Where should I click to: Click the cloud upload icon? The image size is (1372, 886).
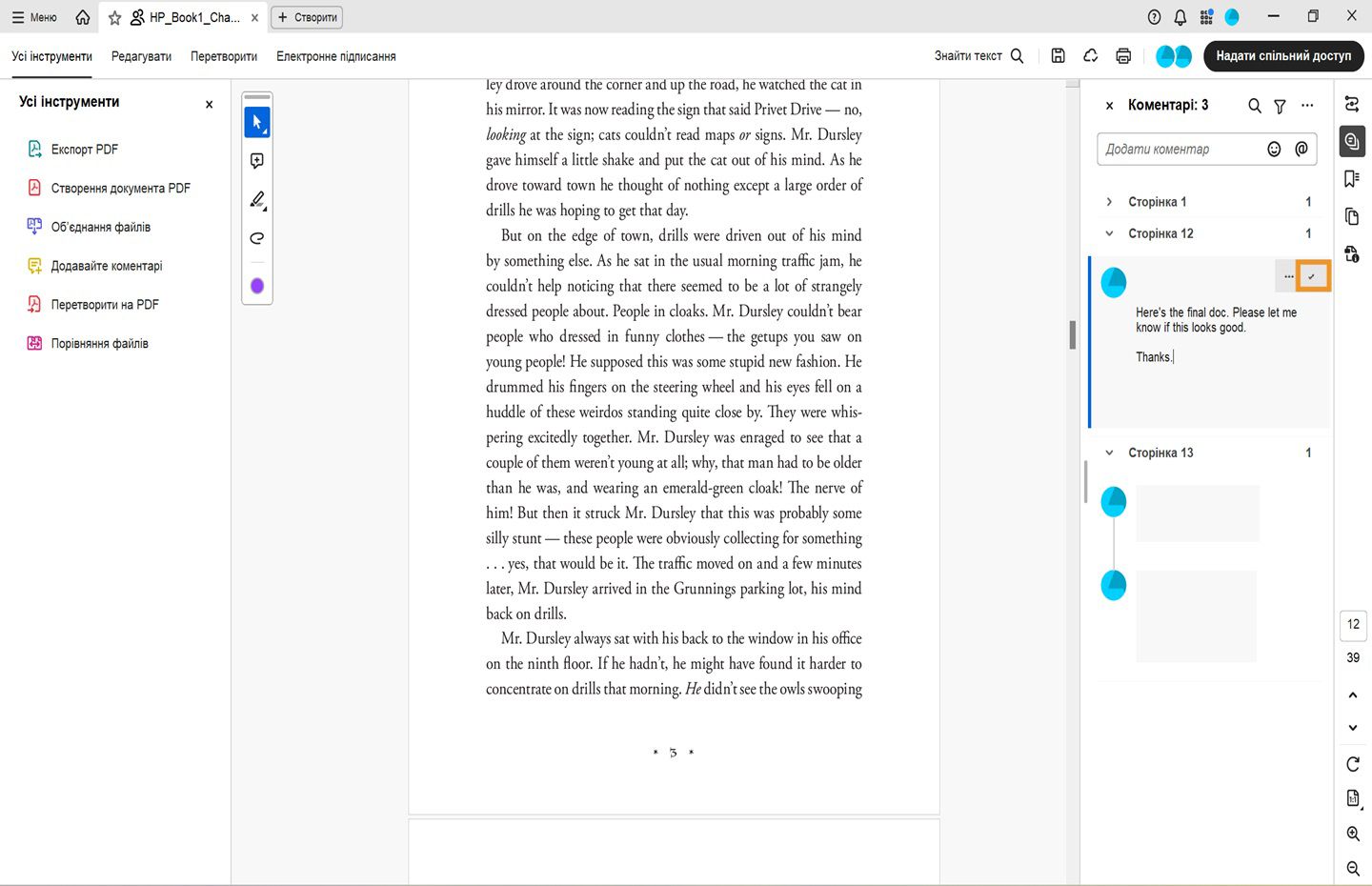click(1091, 56)
